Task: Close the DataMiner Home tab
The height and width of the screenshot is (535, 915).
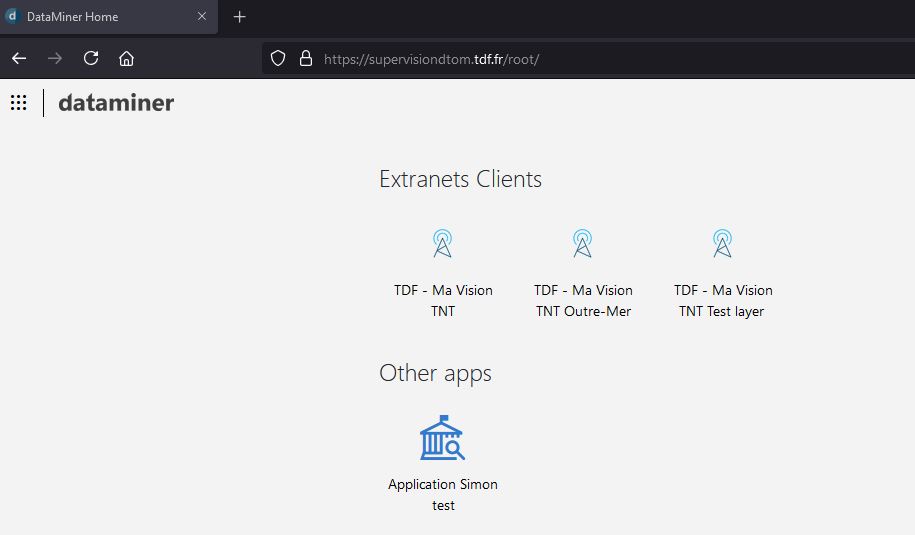Action: pos(202,16)
